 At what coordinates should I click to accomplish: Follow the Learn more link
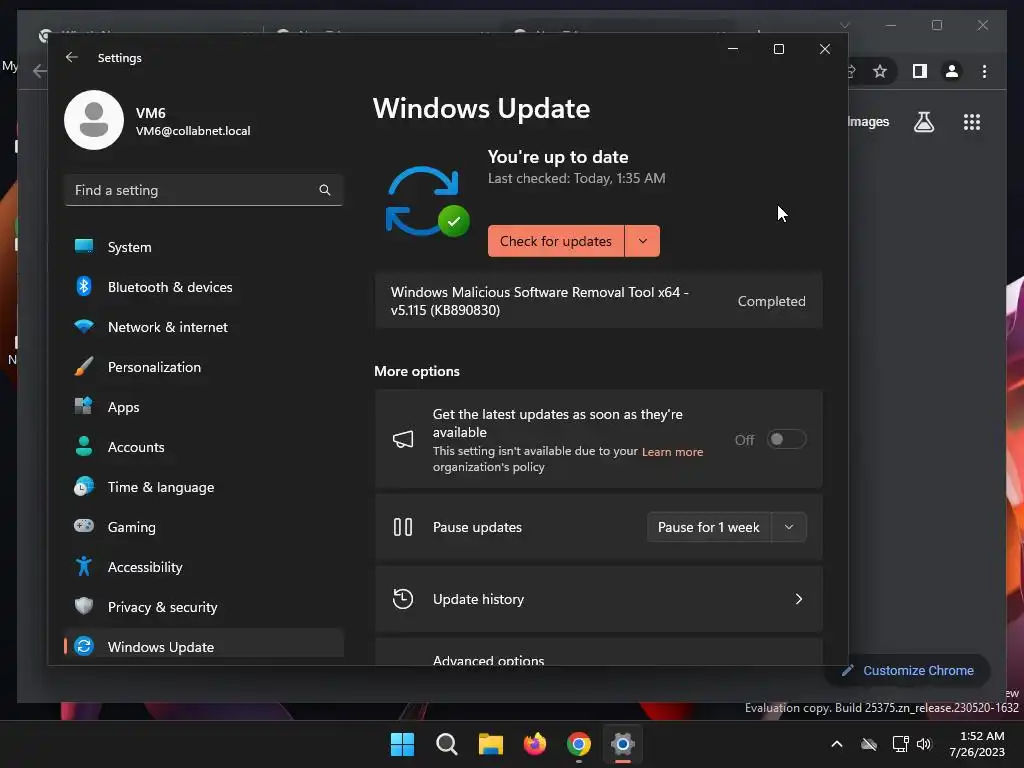(672, 451)
